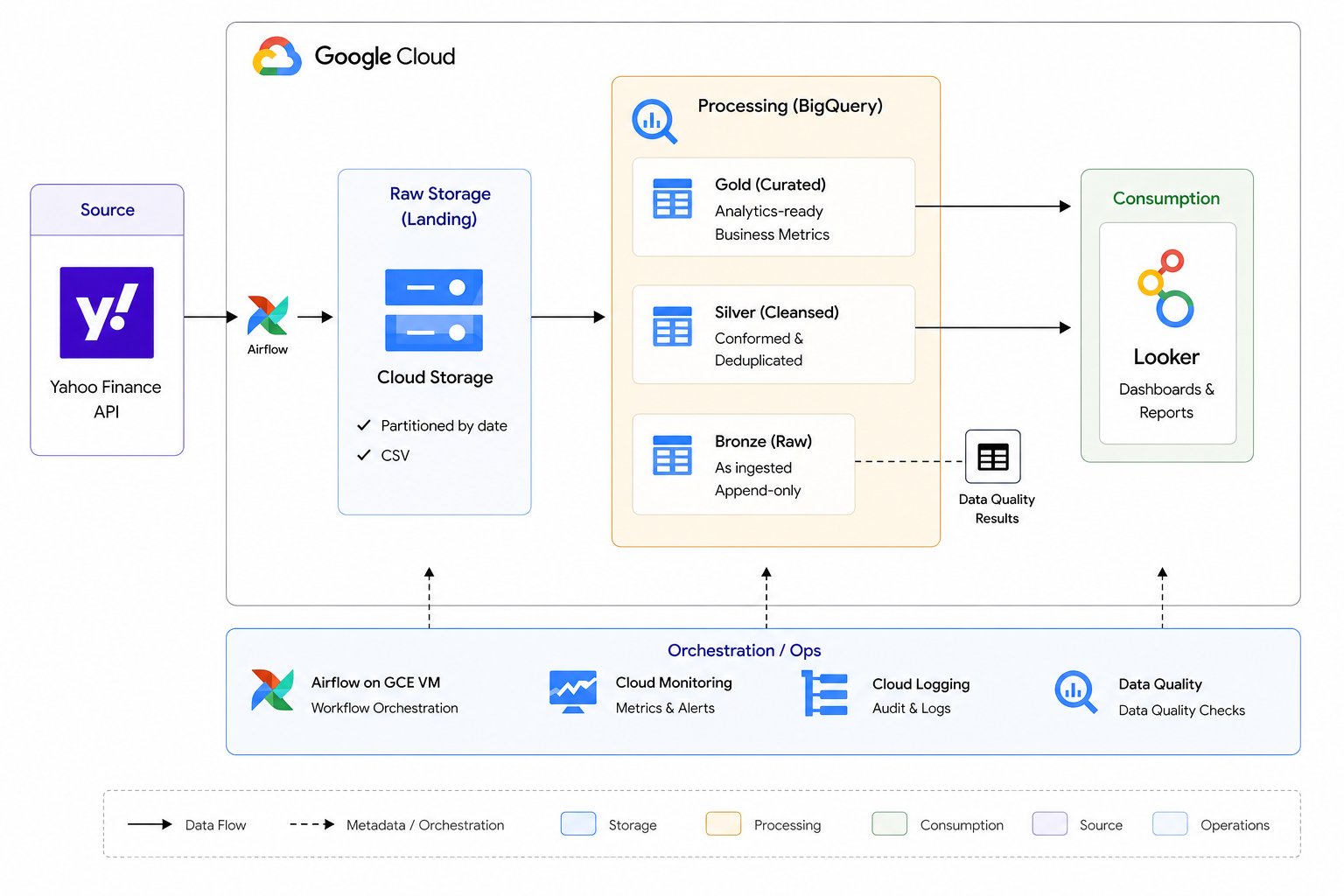The image size is (1344, 896).
Task: Click the Cloud Storage bucket icon
Action: pyautogui.click(x=434, y=310)
